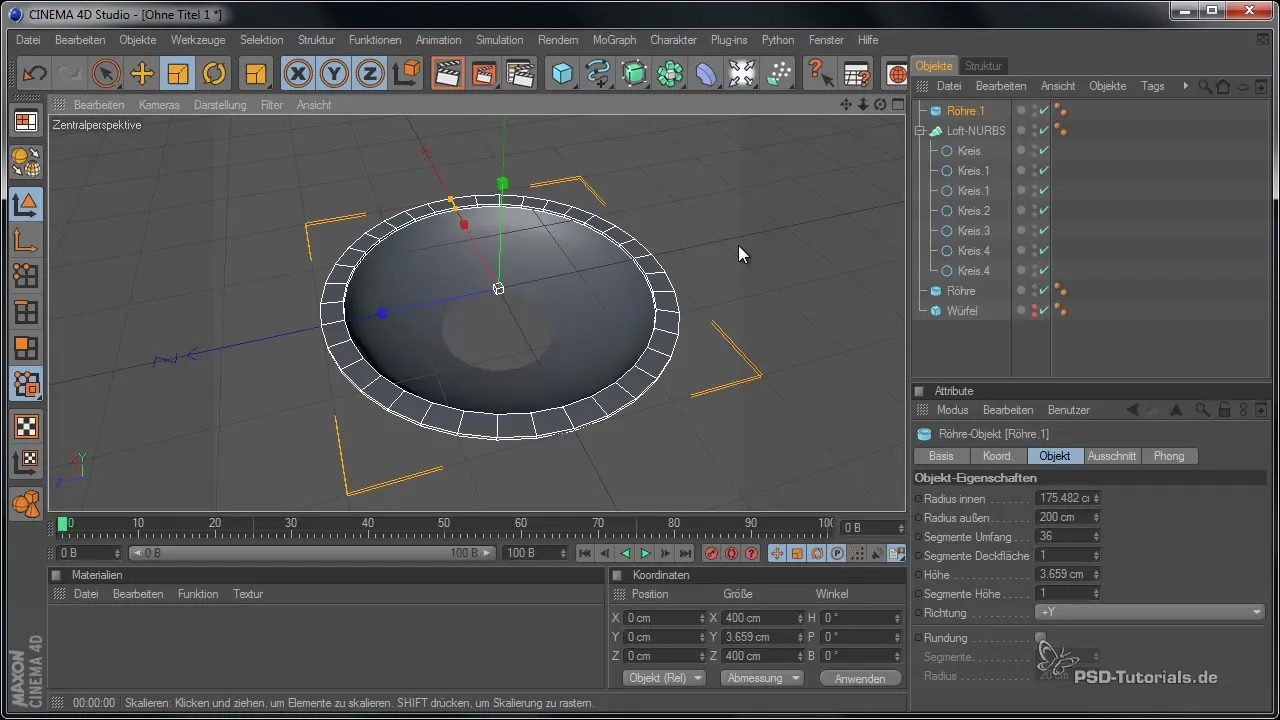
Task: Select Röhre.1 in object manager
Action: [966, 111]
